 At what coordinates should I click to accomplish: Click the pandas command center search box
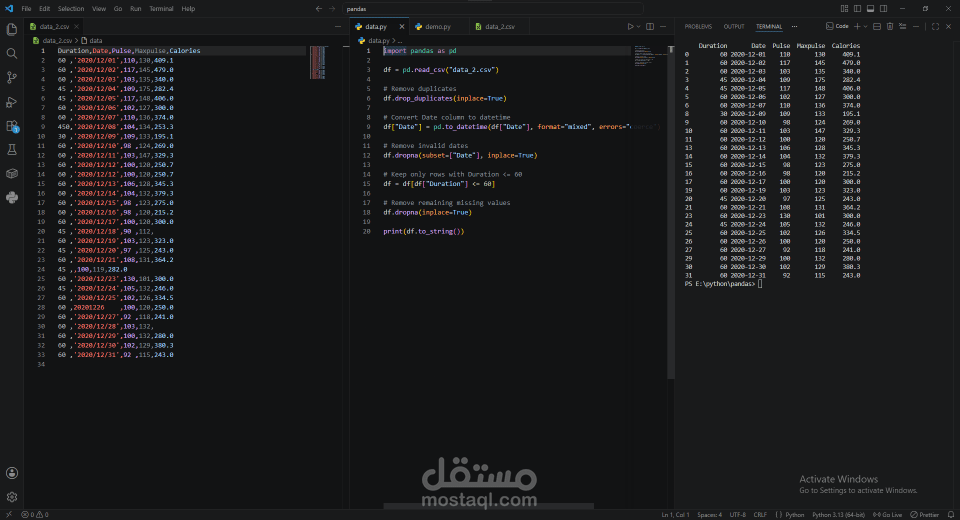493,9
